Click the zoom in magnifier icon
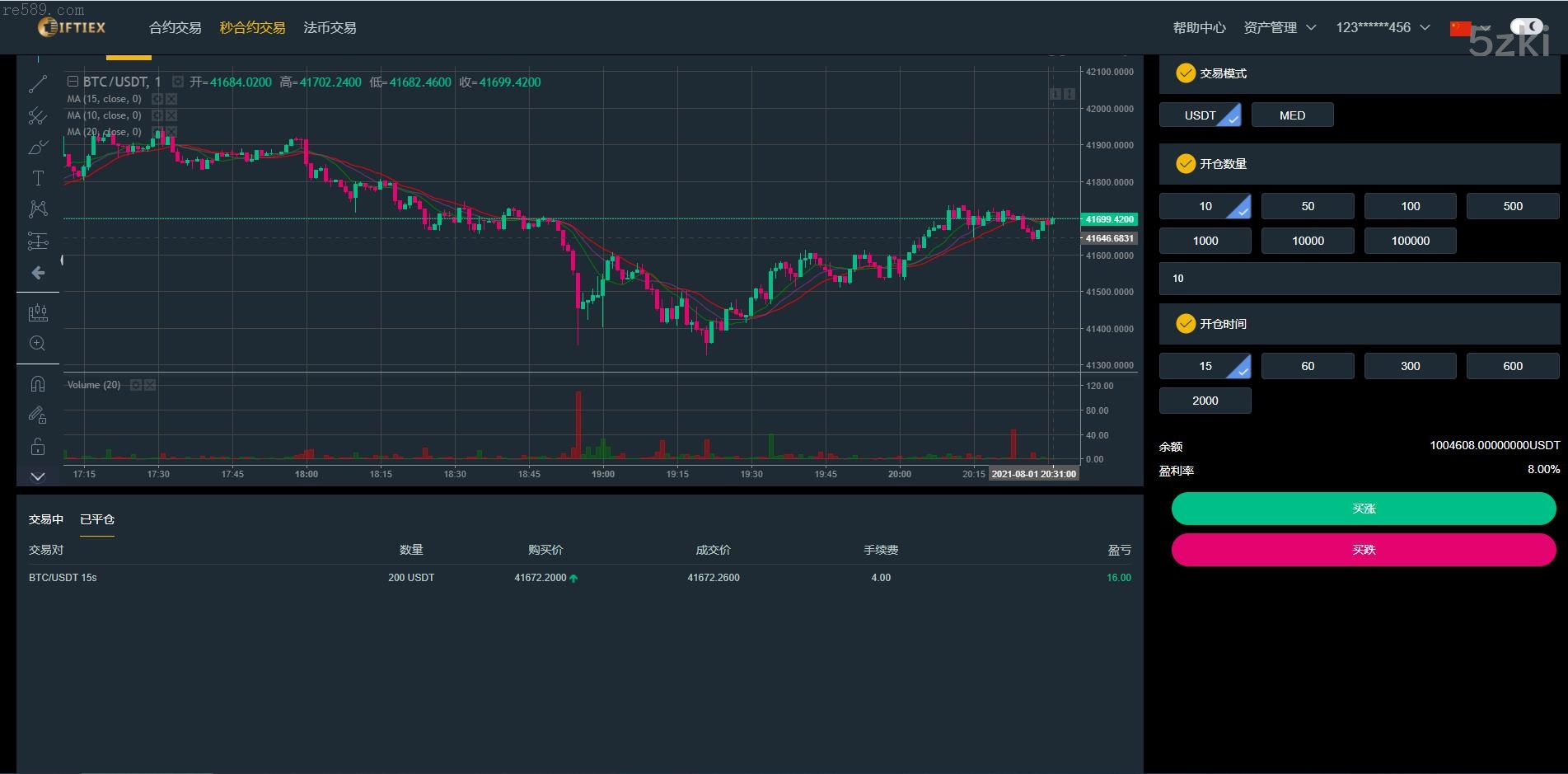The width and height of the screenshot is (1568, 774). click(x=38, y=344)
